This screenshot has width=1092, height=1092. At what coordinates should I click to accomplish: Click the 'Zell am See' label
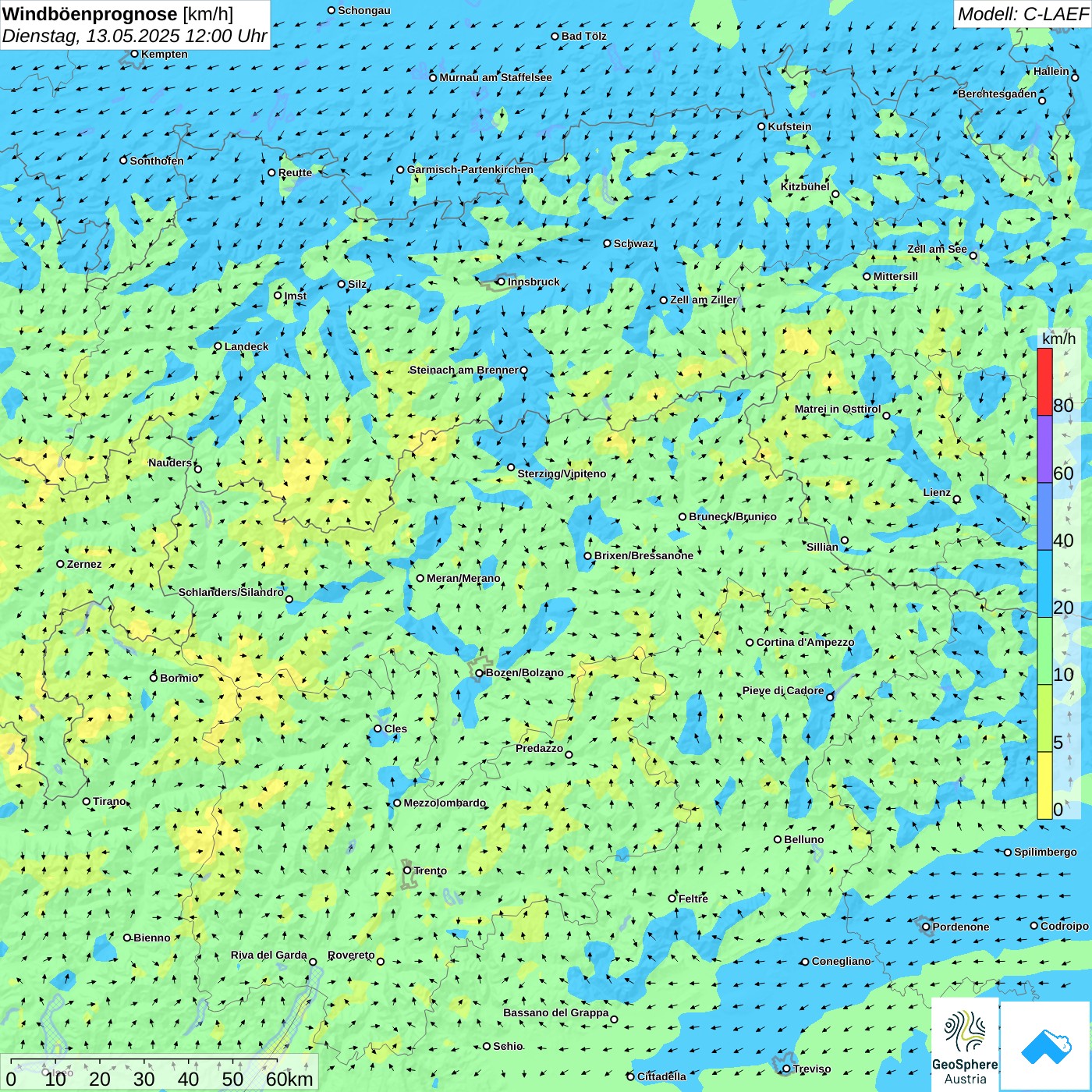click(x=937, y=249)
